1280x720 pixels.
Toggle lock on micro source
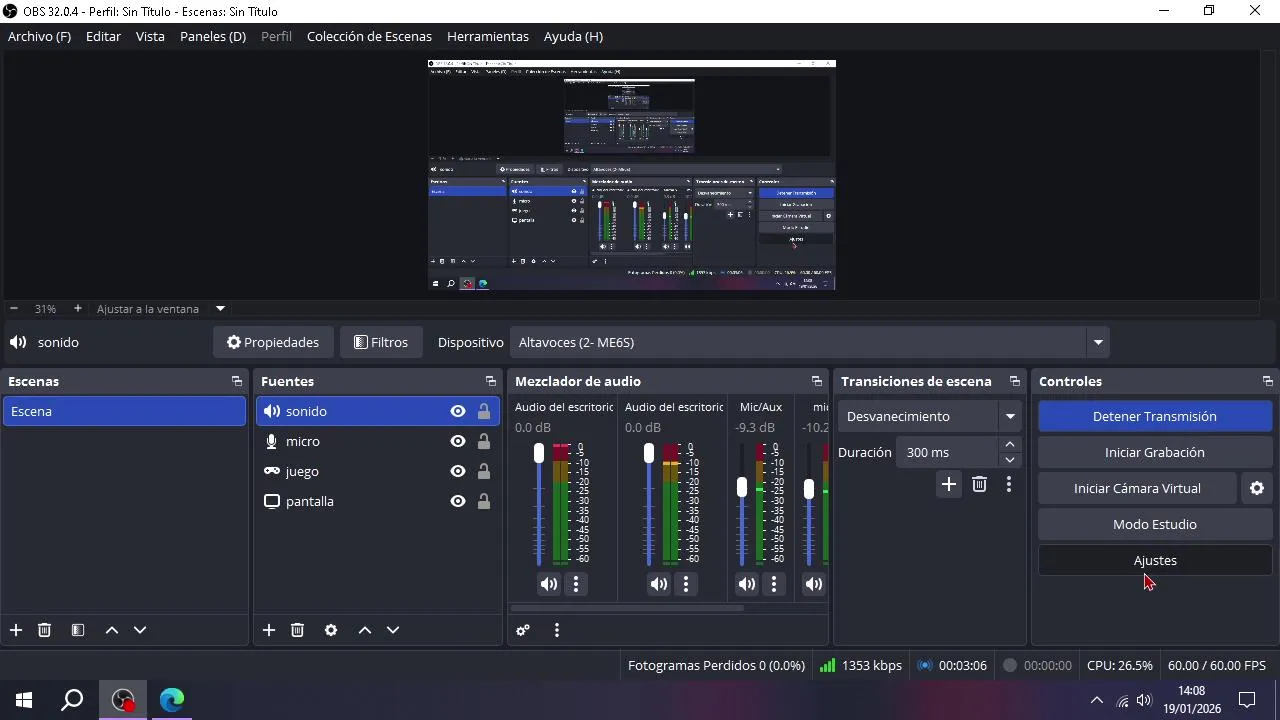pyautogui.click(x=484, y=441)
